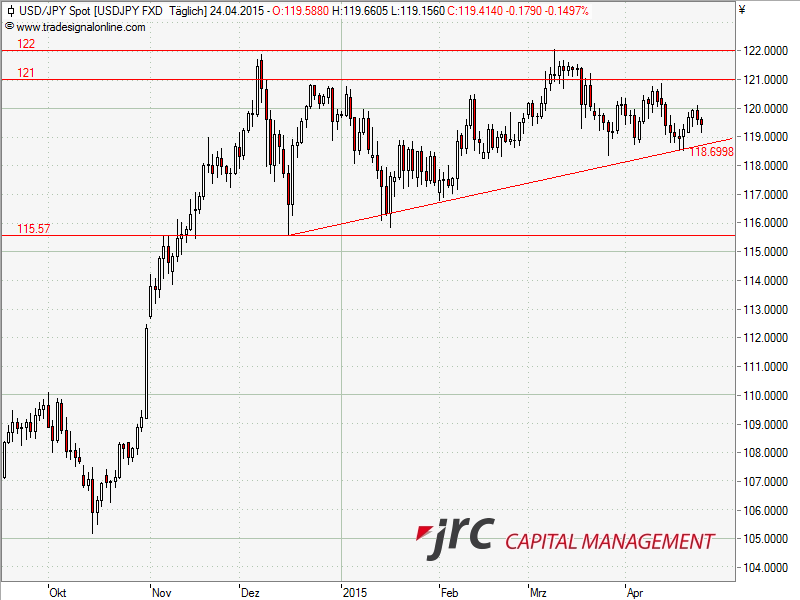The width and height of the screenshot is (800, 600).
Task: Select the red 122 resistance line label
Action: 26,45
